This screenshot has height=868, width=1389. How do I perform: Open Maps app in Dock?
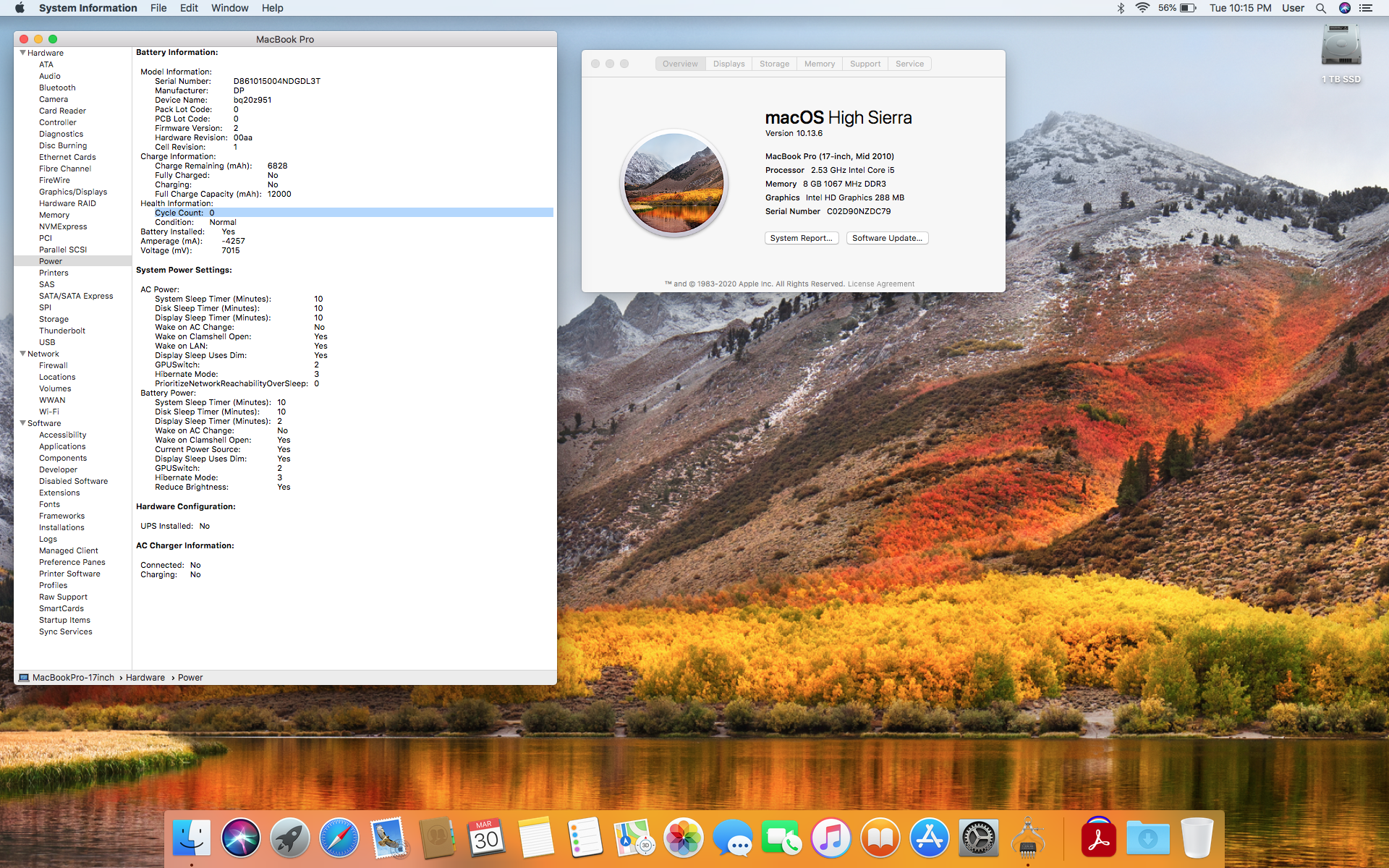(x=634, y=838)
